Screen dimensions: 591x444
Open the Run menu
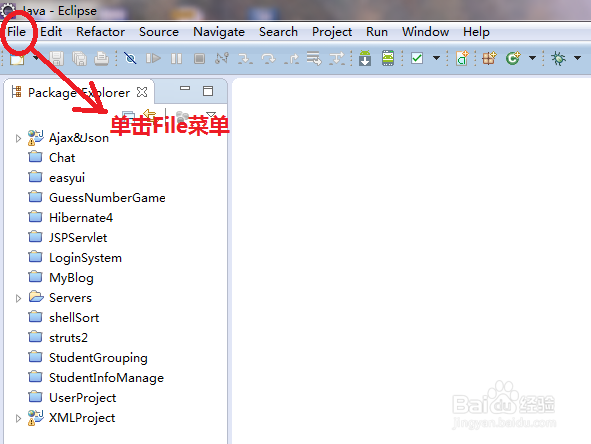coord(377,32)
